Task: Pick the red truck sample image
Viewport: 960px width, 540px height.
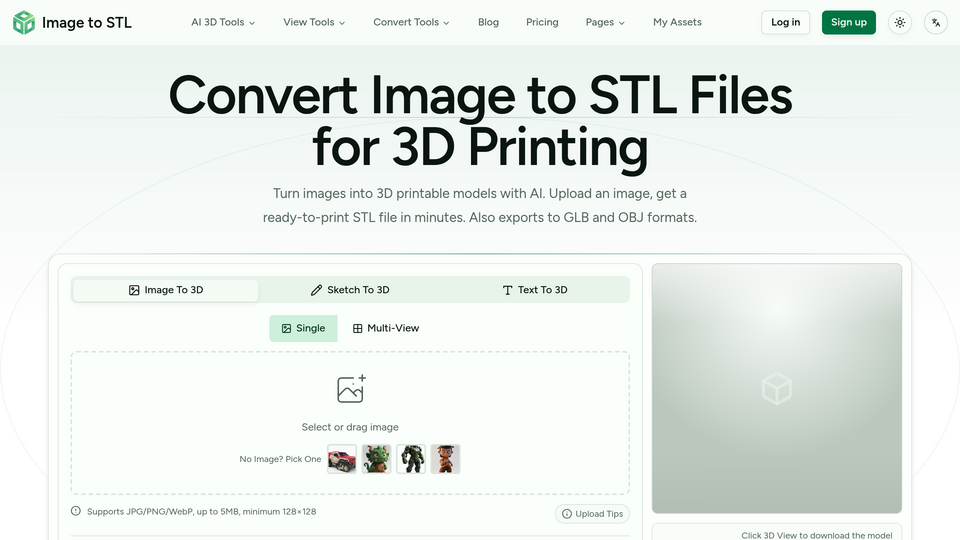Action: (x=342, y=459)
